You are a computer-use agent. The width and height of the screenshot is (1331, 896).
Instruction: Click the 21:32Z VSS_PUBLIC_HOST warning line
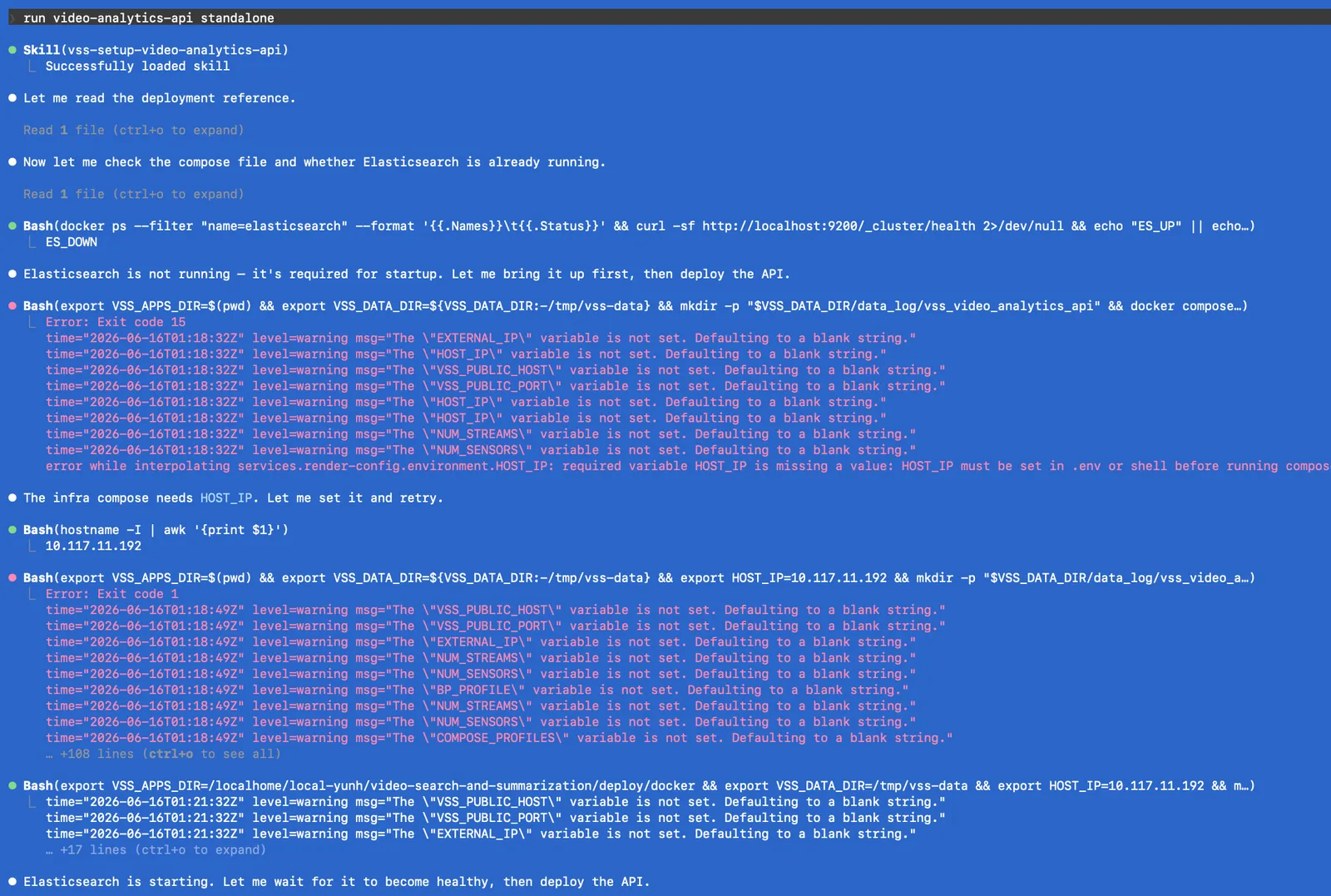[x=496, y=802]
